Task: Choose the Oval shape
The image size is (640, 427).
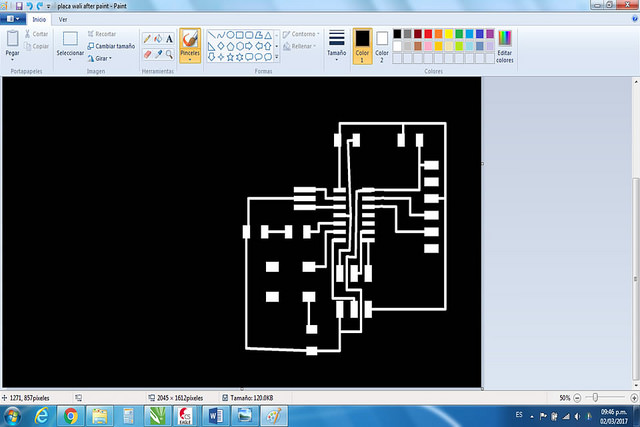Action: coord(230,35)
